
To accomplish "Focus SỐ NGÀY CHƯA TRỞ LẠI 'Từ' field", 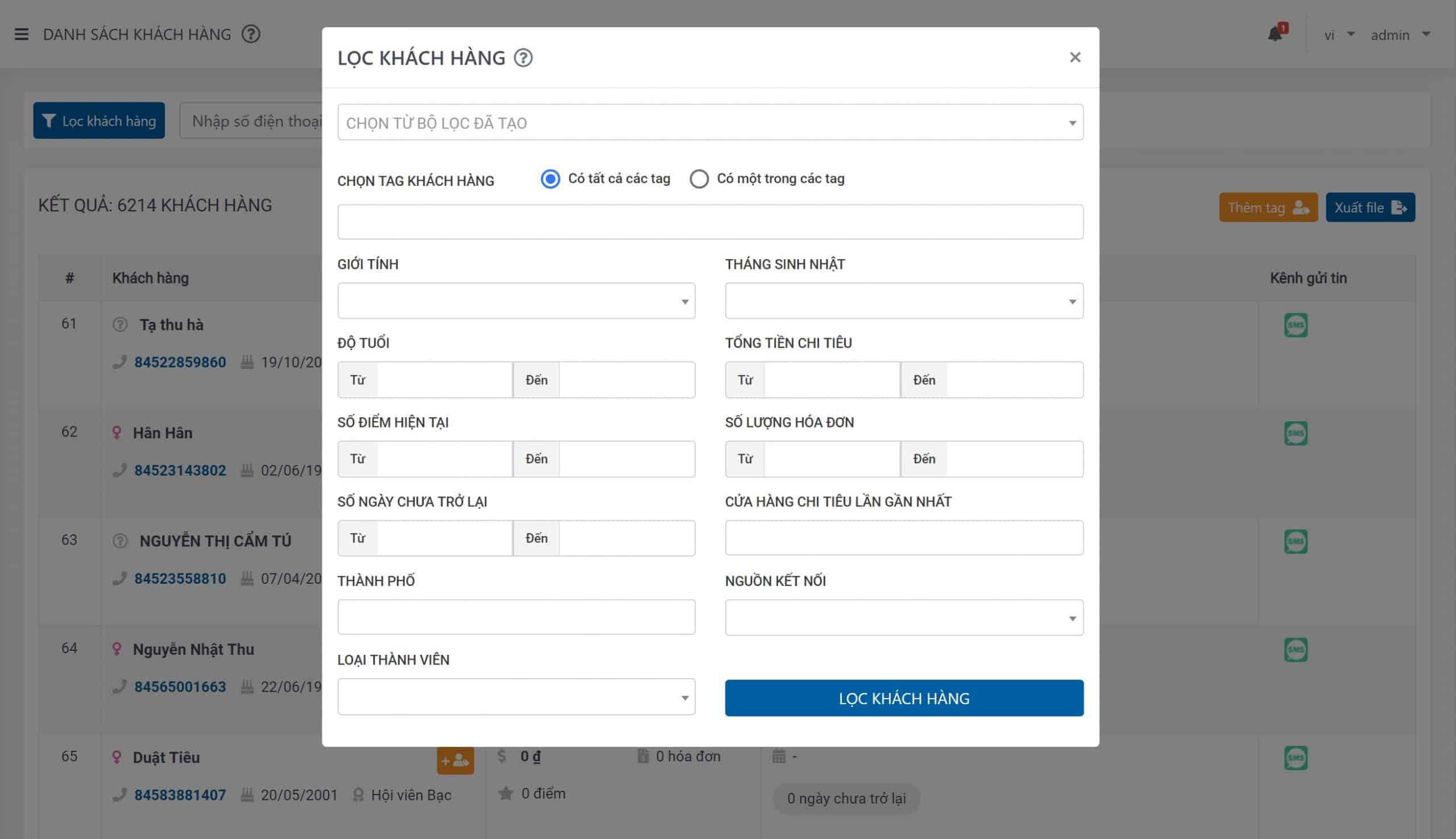I will pyautogui.click(x=444, y=538).
